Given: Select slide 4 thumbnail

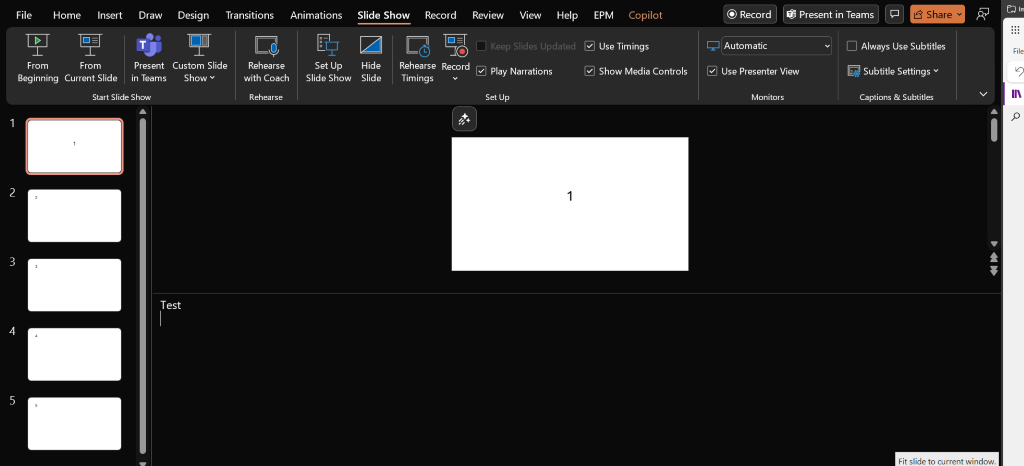Looking at the screenshot, I should (74, 354).
